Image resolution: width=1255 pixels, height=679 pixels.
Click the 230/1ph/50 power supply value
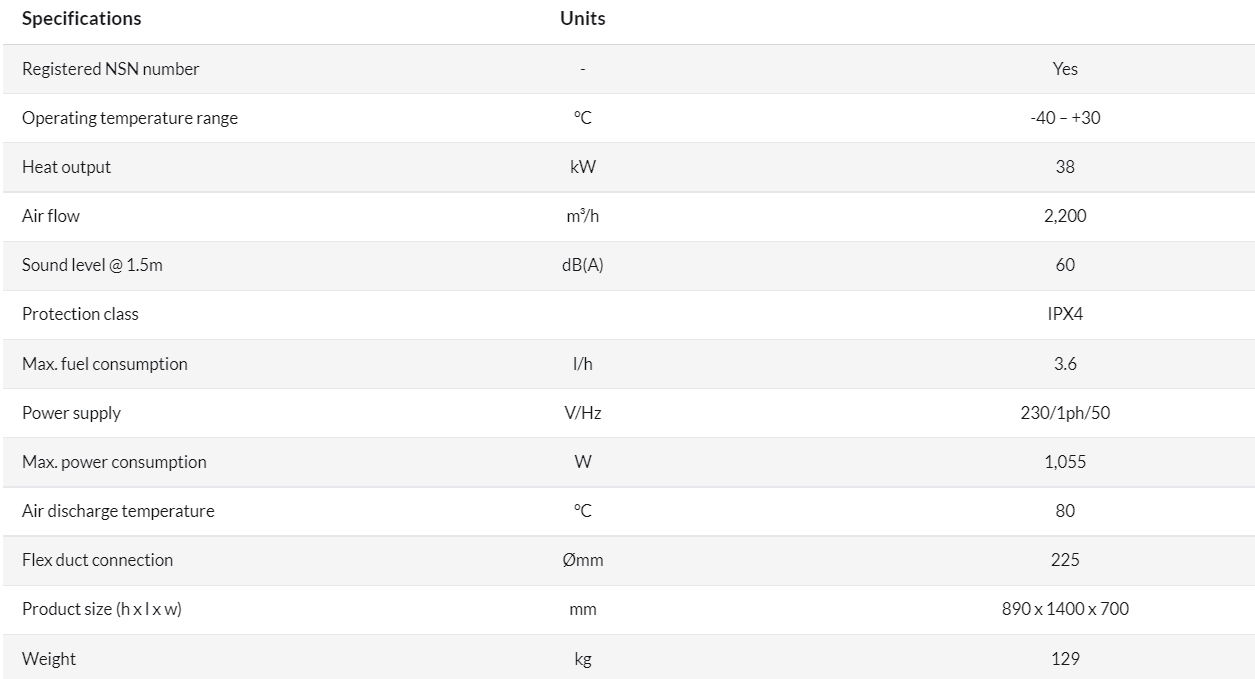click(1065, 413)
